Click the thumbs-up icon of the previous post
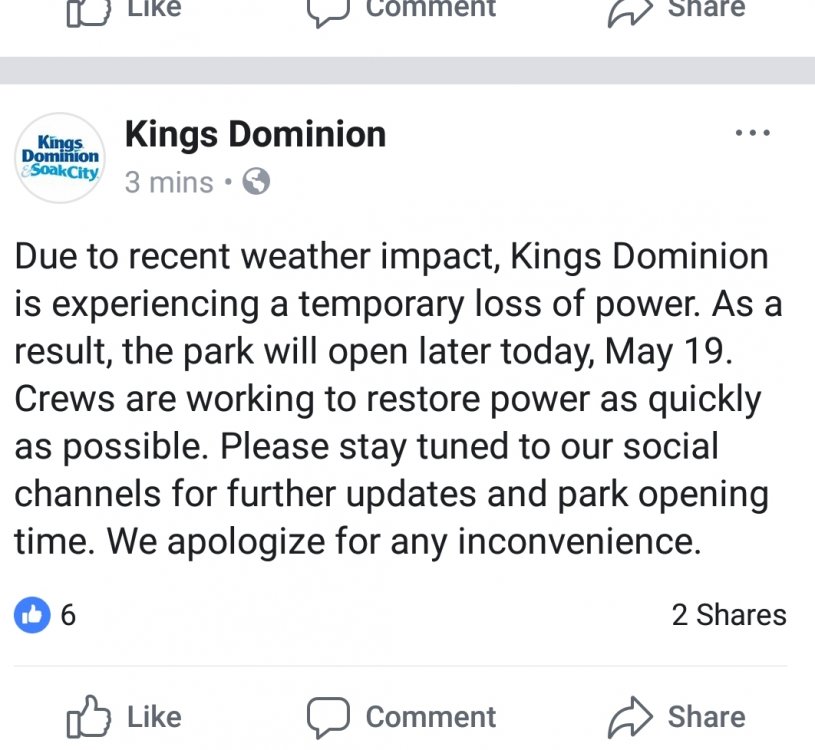815x750 pixels. click(x=88, y=10)
